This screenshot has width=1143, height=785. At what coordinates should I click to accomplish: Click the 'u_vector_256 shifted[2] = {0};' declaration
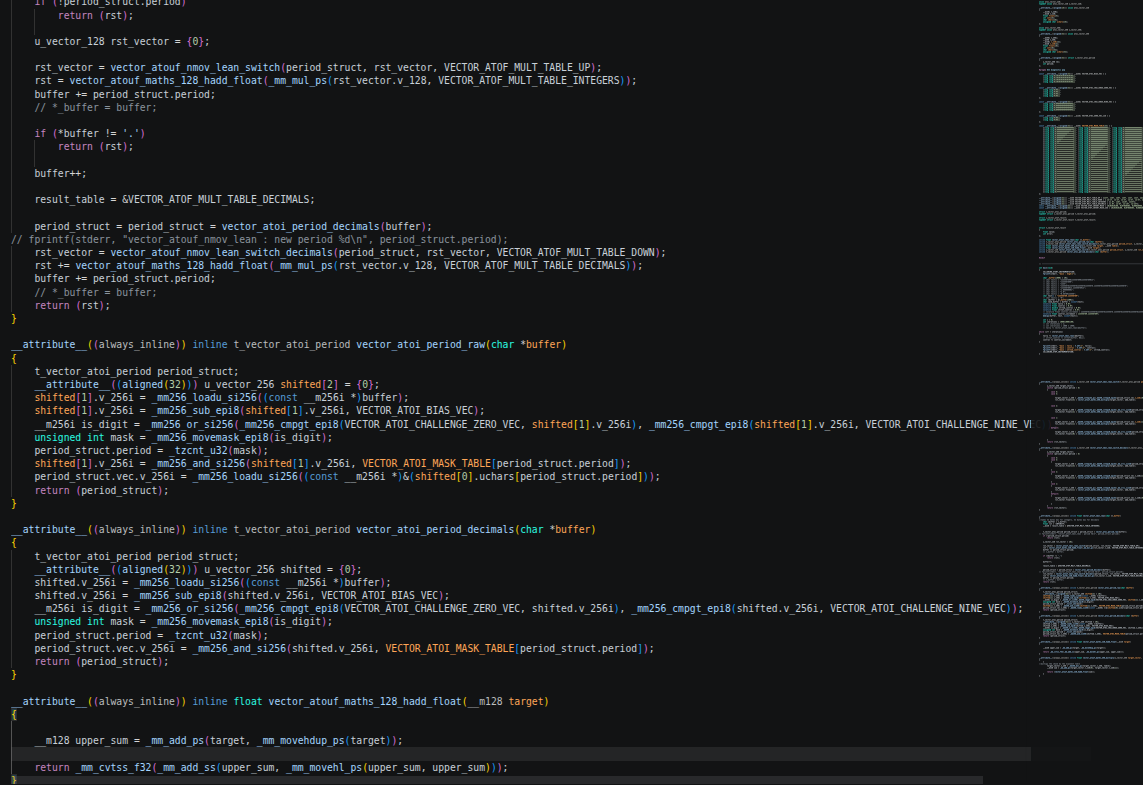pos(292,384)
